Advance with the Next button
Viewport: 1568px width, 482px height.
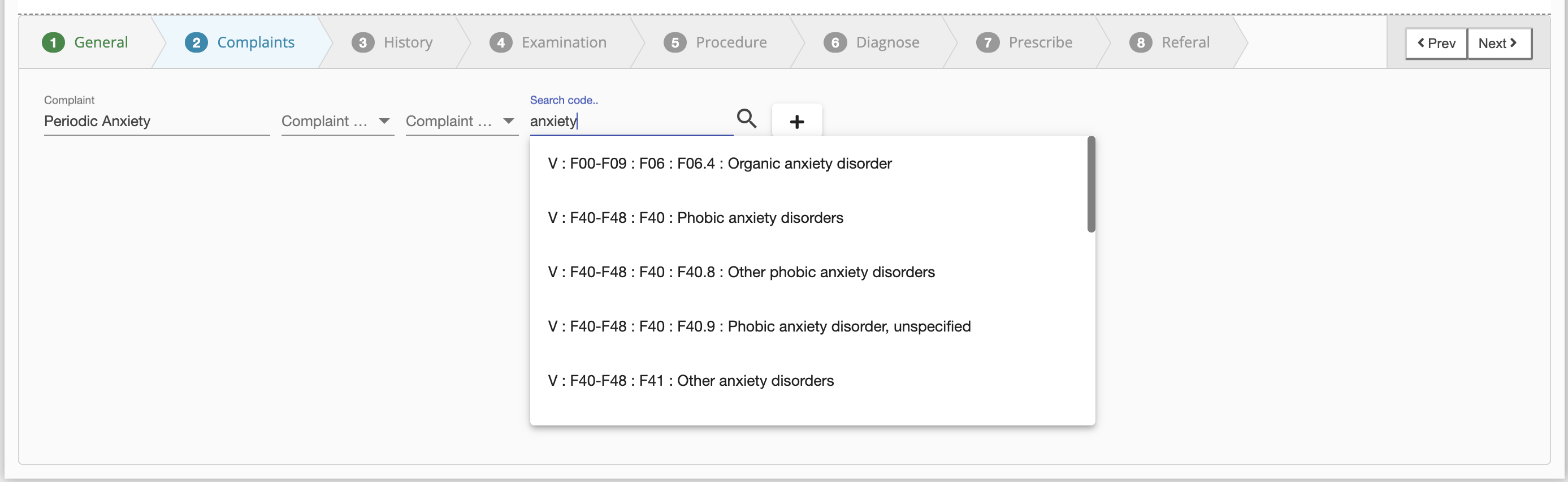(x=1498, y=43)
